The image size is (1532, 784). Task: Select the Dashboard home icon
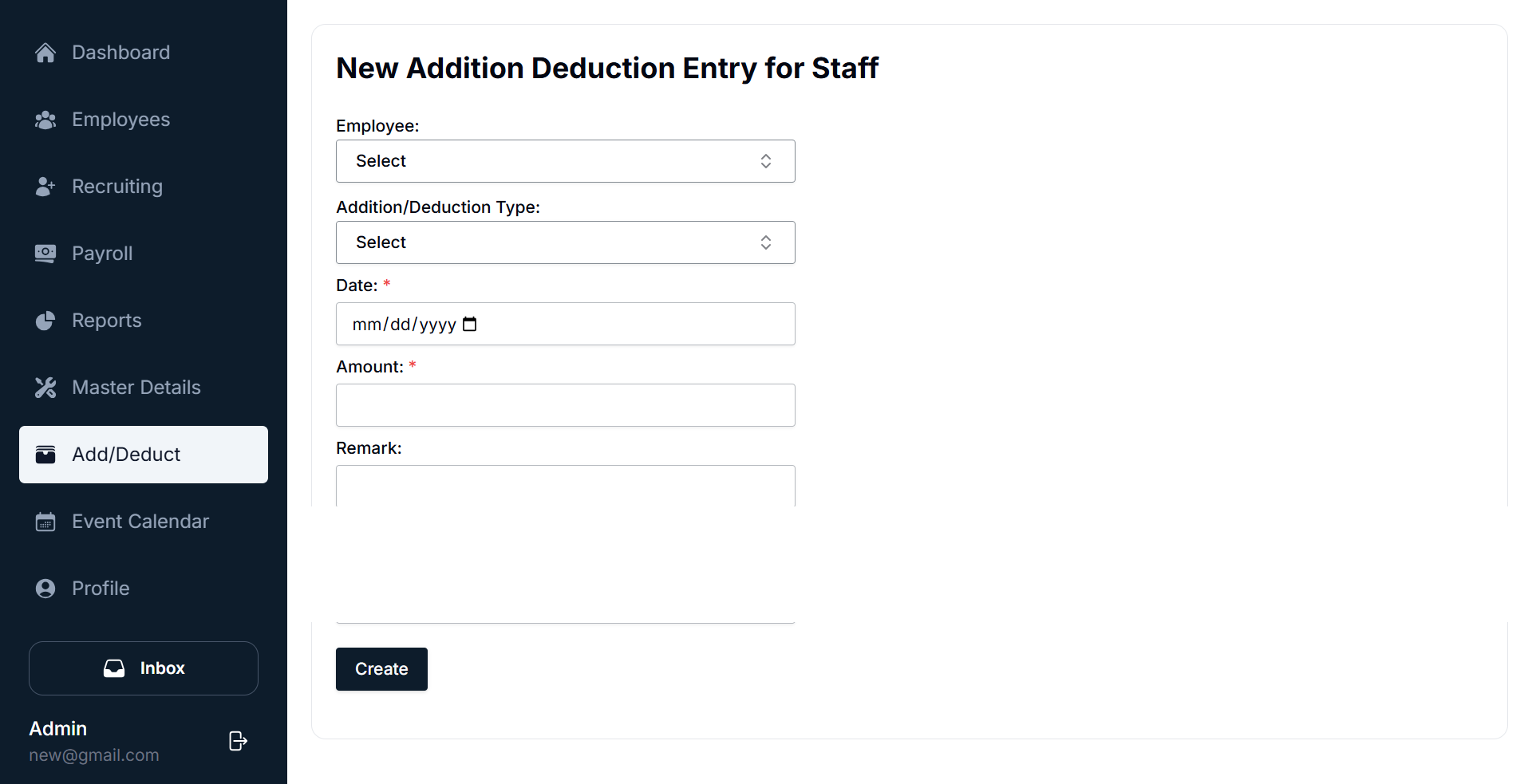pos(45,52)
